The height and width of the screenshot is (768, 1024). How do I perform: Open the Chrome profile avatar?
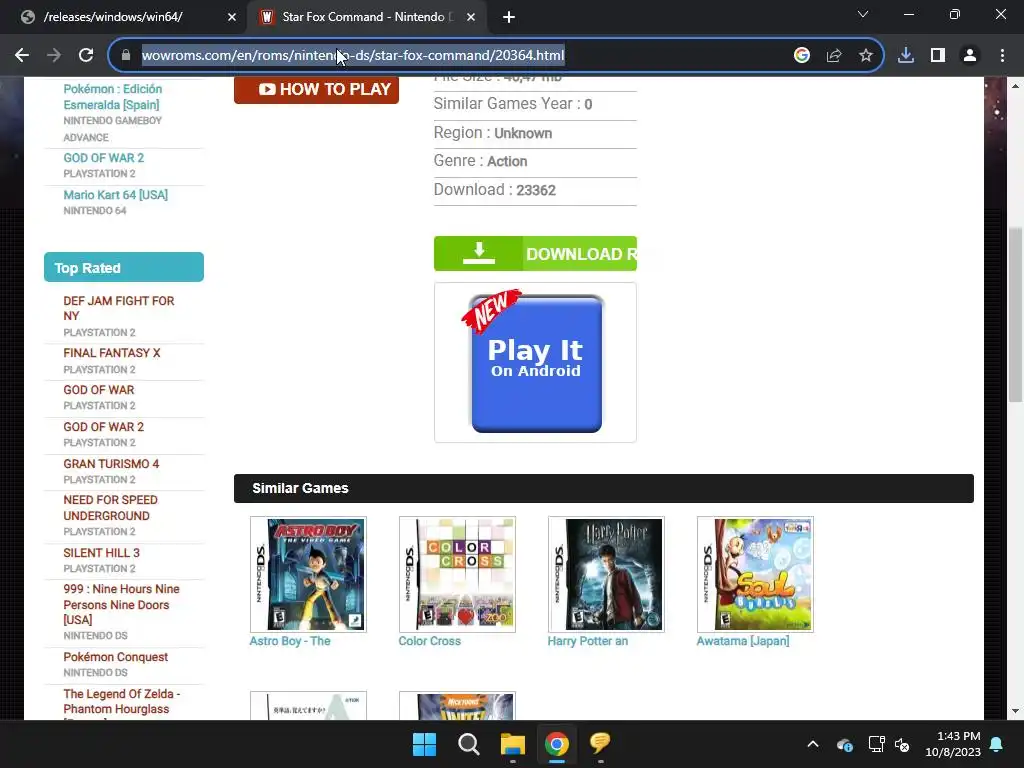coord(970,56)
